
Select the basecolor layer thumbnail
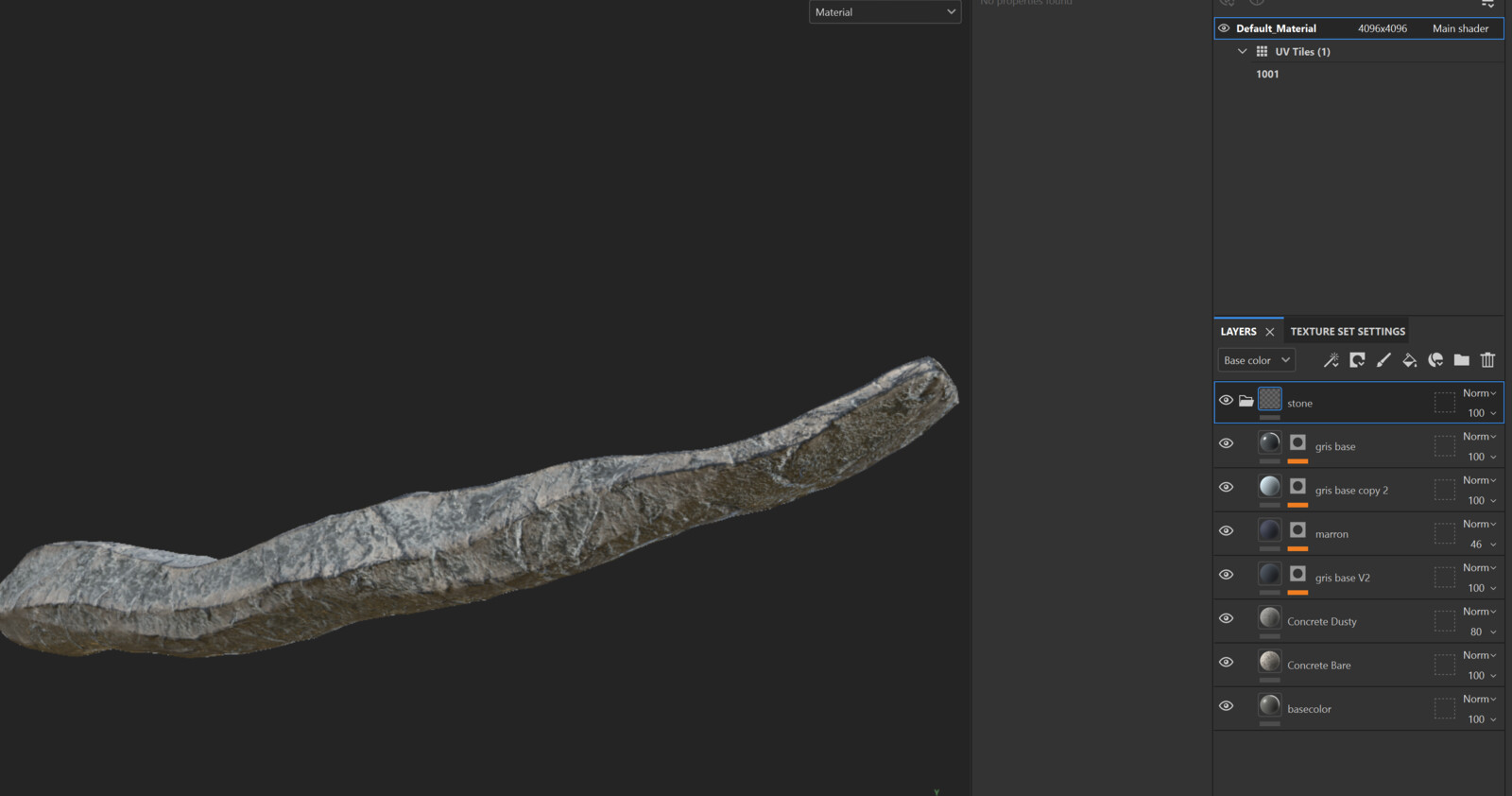click(1270, 705)
